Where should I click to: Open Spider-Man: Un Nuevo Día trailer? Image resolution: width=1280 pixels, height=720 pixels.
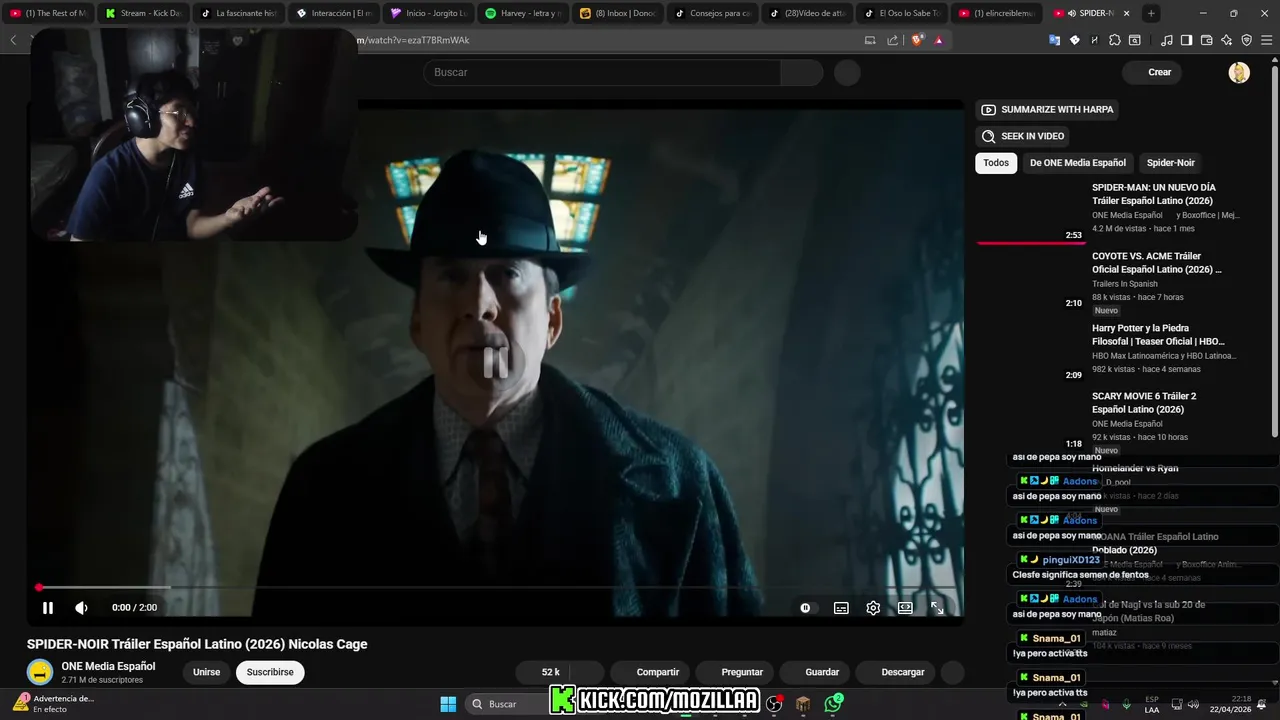(1154, 194)
